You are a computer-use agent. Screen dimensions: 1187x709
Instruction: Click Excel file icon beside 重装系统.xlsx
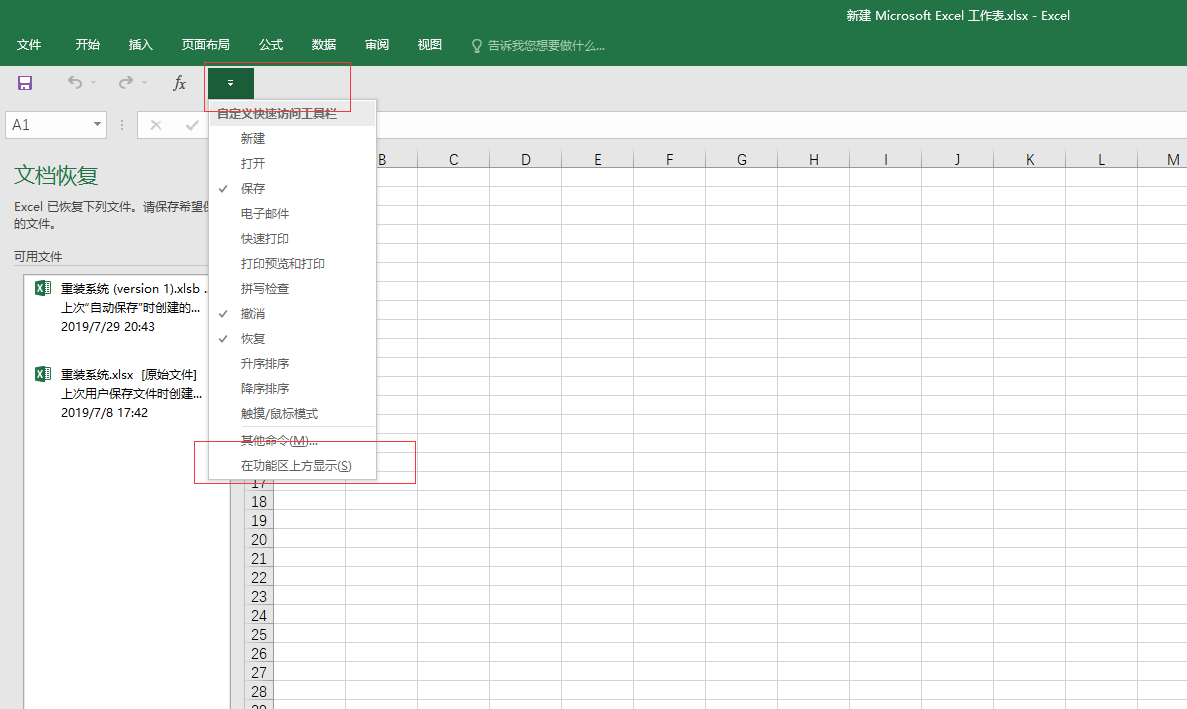point(43,374)
